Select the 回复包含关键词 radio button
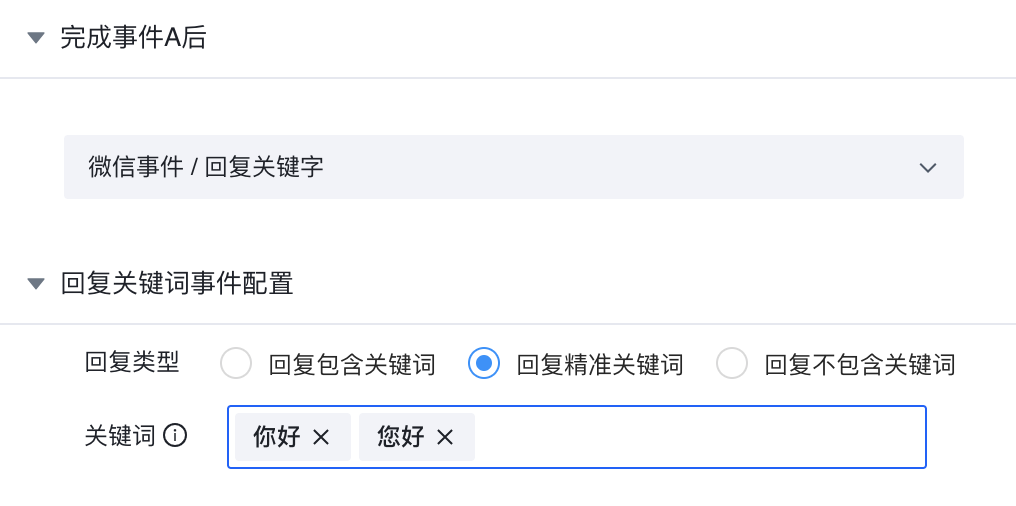Image resolution: width=1016 pixels, height=506 pixels. pos(236,364)
